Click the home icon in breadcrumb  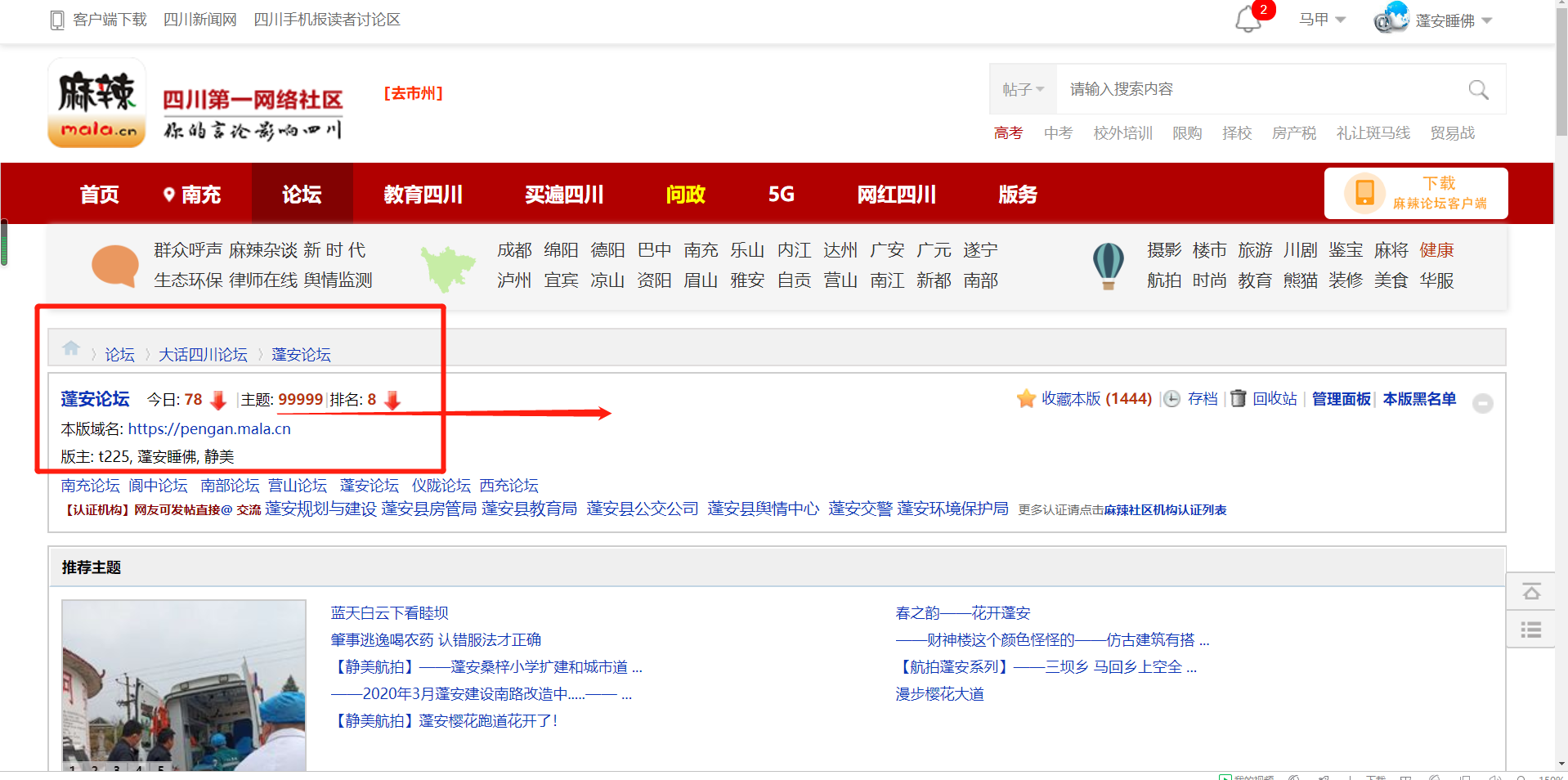point(71,349)
